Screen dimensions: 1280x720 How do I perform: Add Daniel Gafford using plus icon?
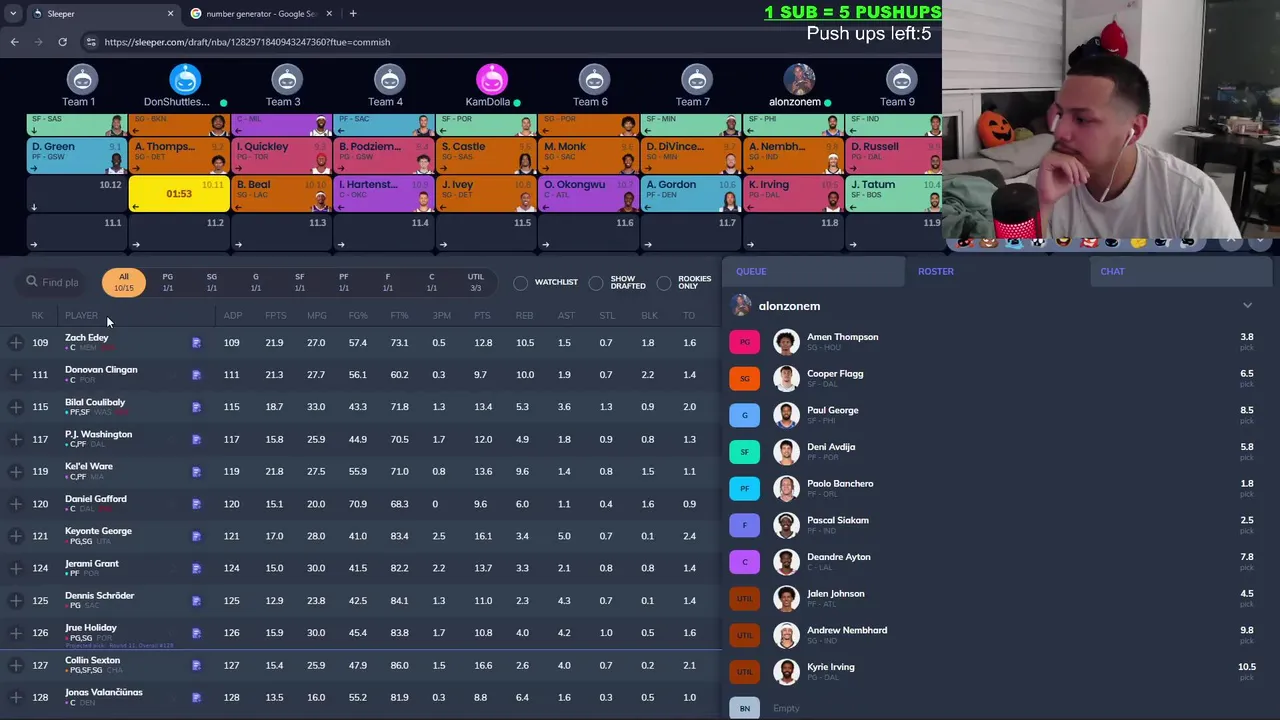pyautogui.click(x=16, y=504)
